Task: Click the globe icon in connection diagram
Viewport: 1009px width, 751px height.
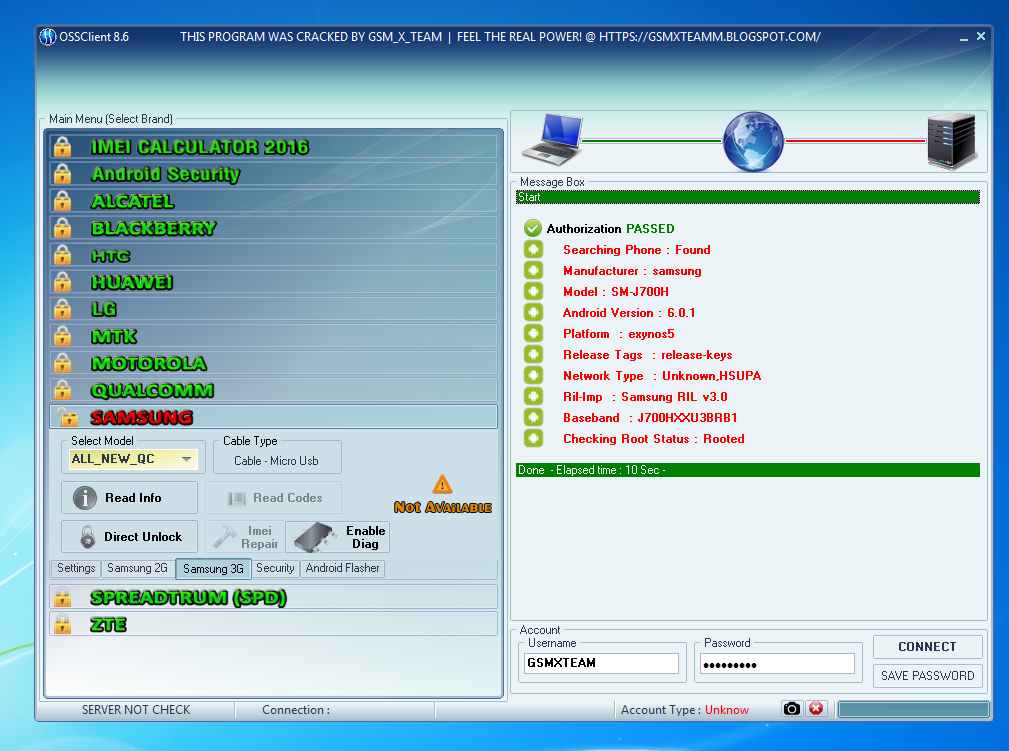Action: coord(753,141)
